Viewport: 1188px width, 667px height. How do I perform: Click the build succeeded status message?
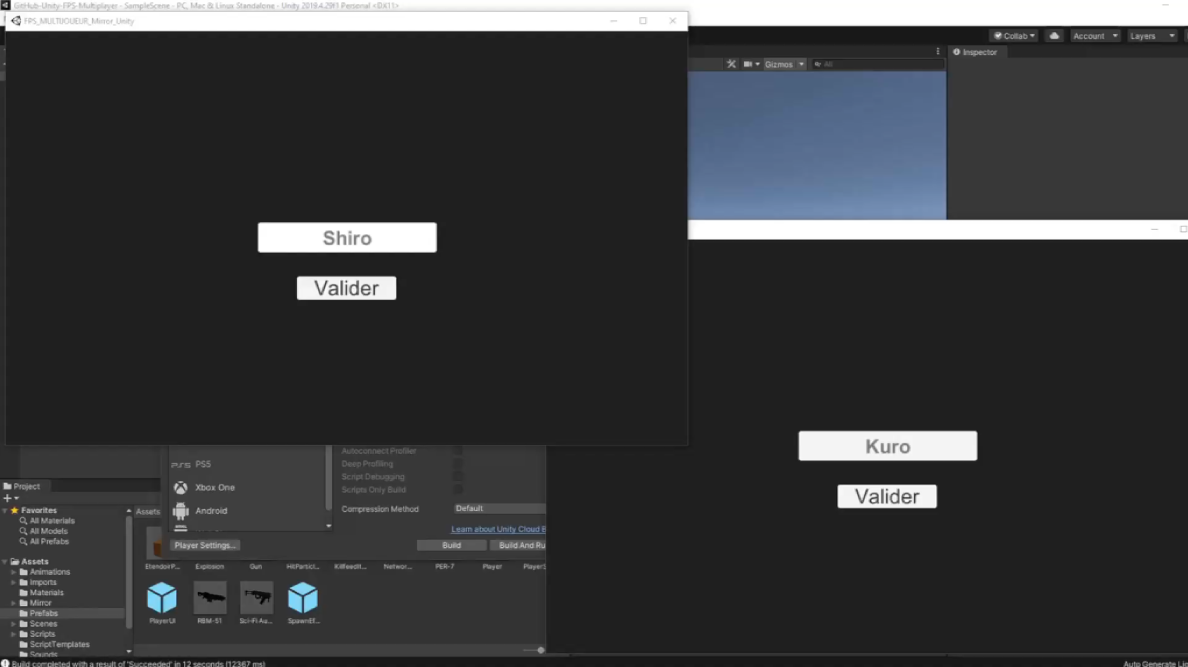(138, 663)
